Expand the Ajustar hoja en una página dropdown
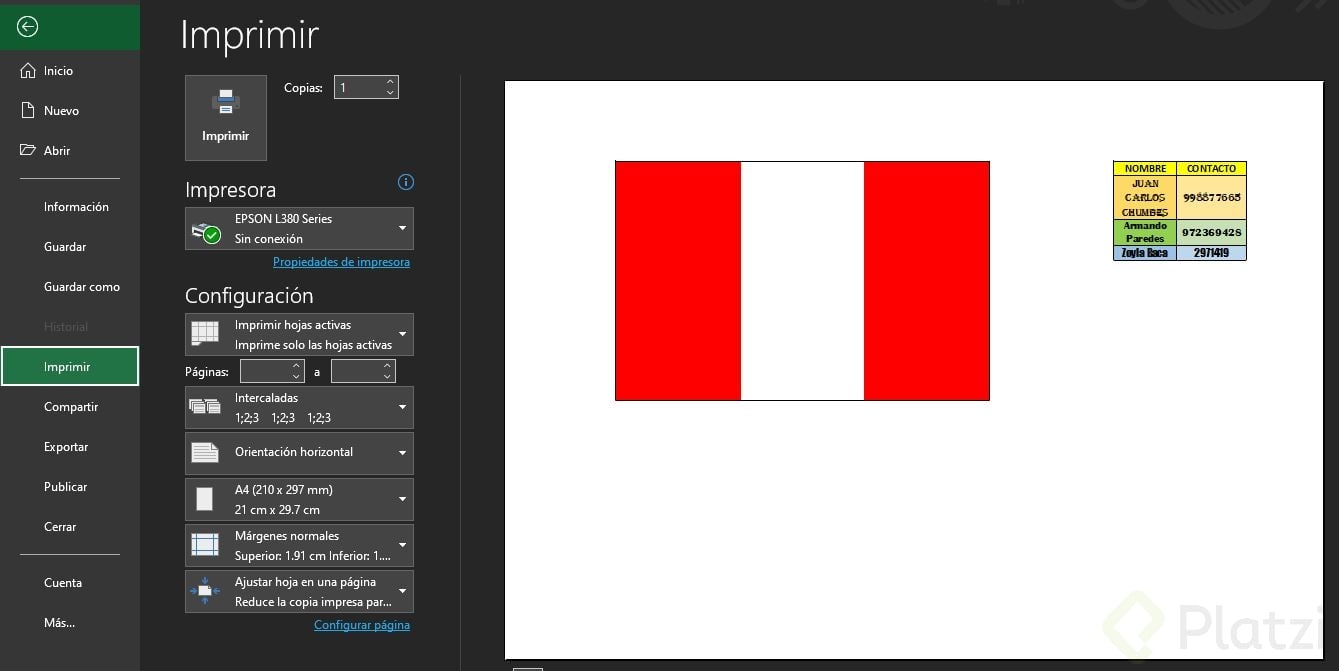The image size is (1339, 671). 299,591
